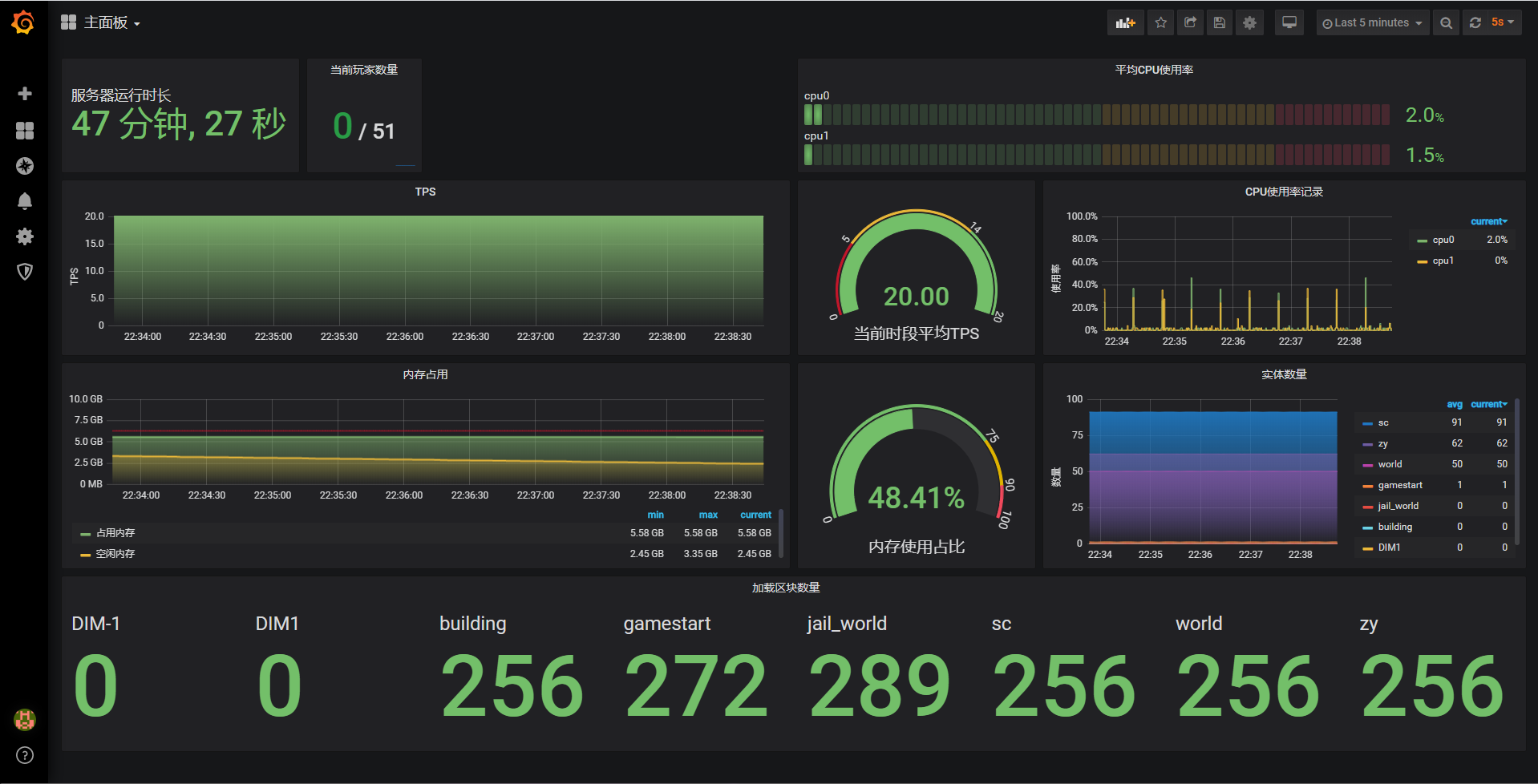Open the Explore compass icon
Screen dimensions: 1538x784
click(25, 166)
